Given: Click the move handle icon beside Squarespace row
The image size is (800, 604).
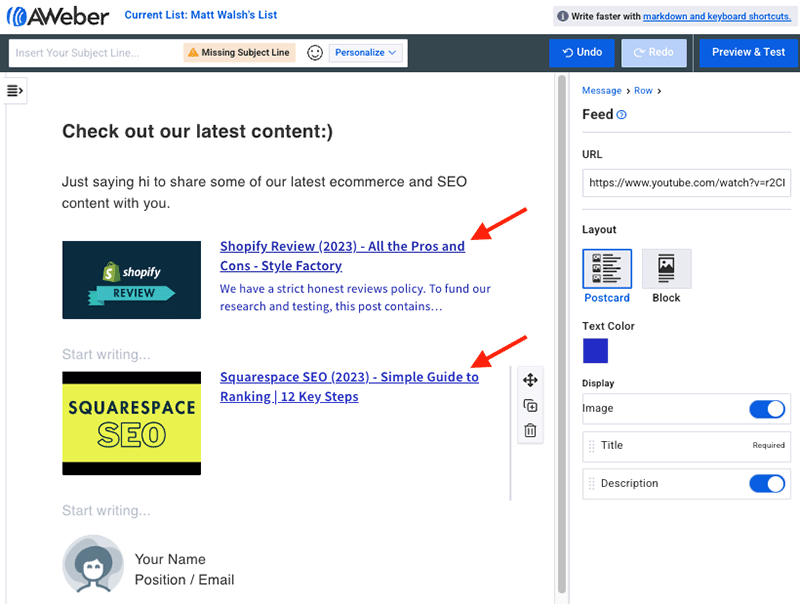Looking at the screenshot, I should (530, 380).
